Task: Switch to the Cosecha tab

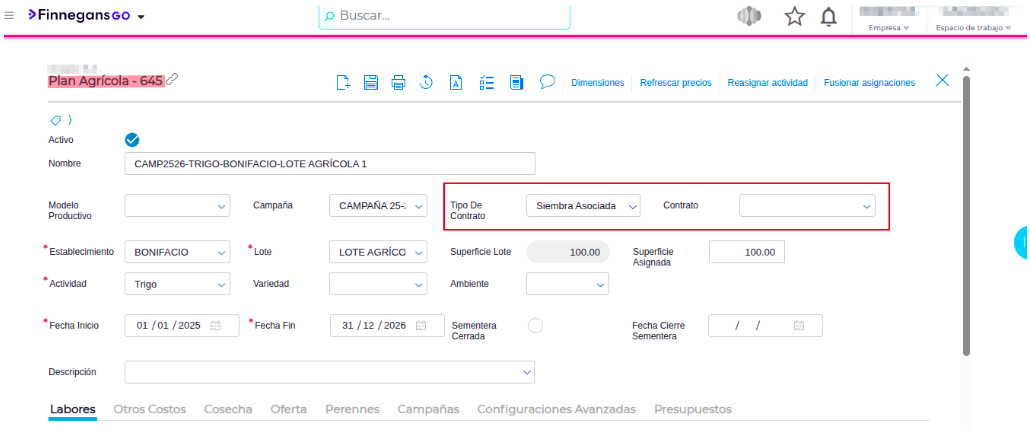Action: point(228,409)
